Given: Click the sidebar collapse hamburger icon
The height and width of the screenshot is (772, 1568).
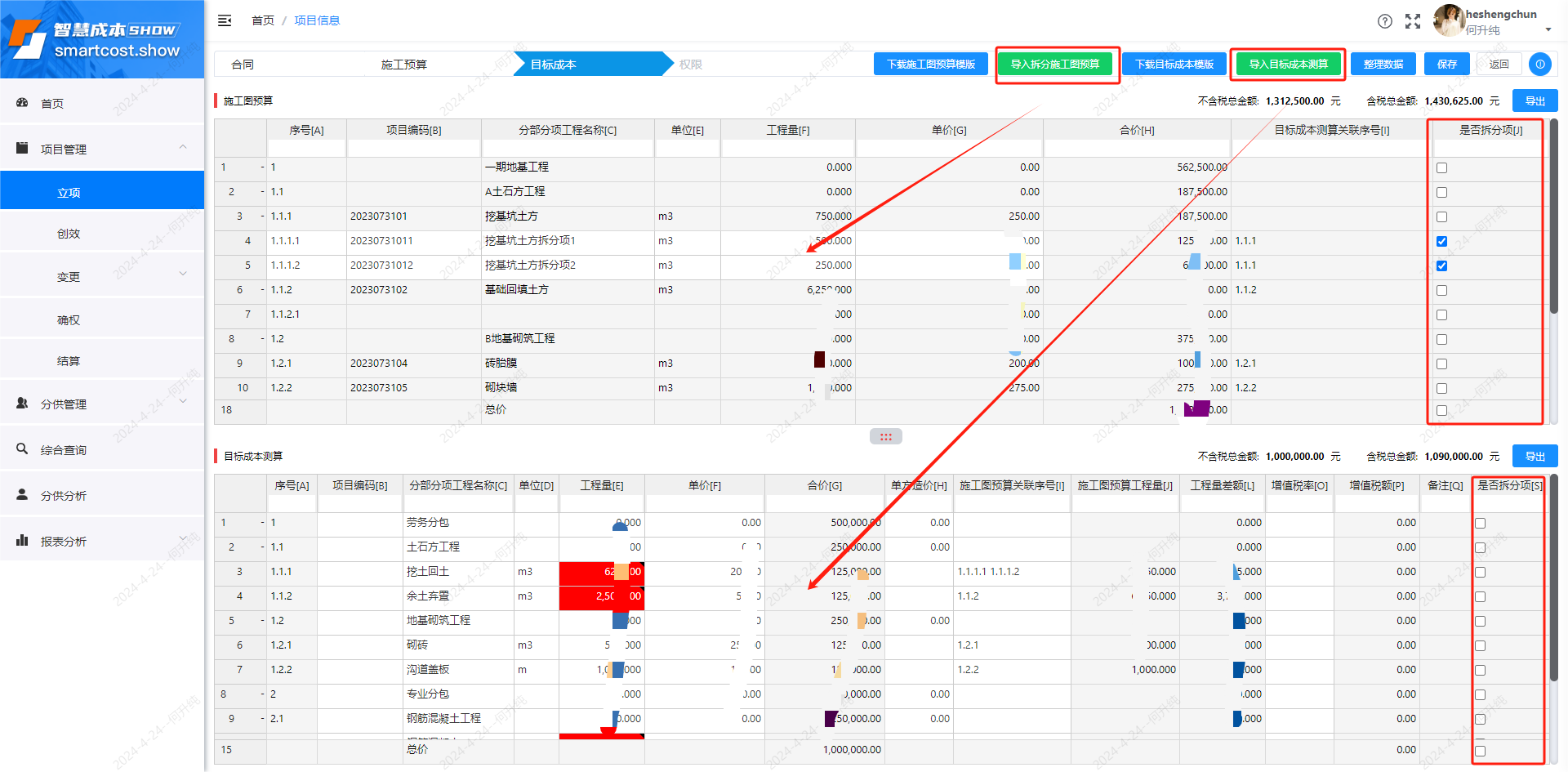Looking at the screenshot, I should 225,20.
